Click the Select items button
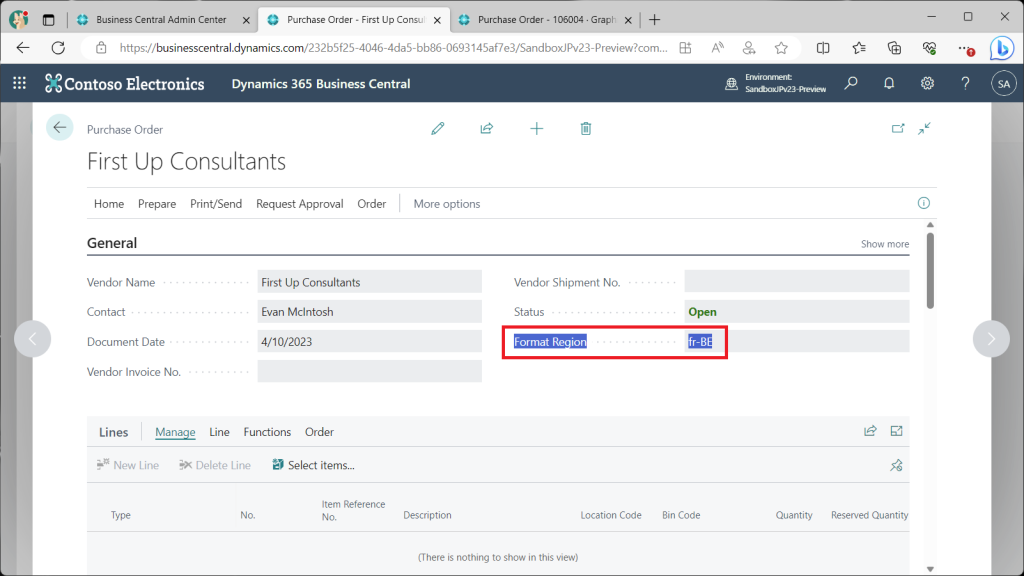The image size is (1024, 576). coord(313,465)
